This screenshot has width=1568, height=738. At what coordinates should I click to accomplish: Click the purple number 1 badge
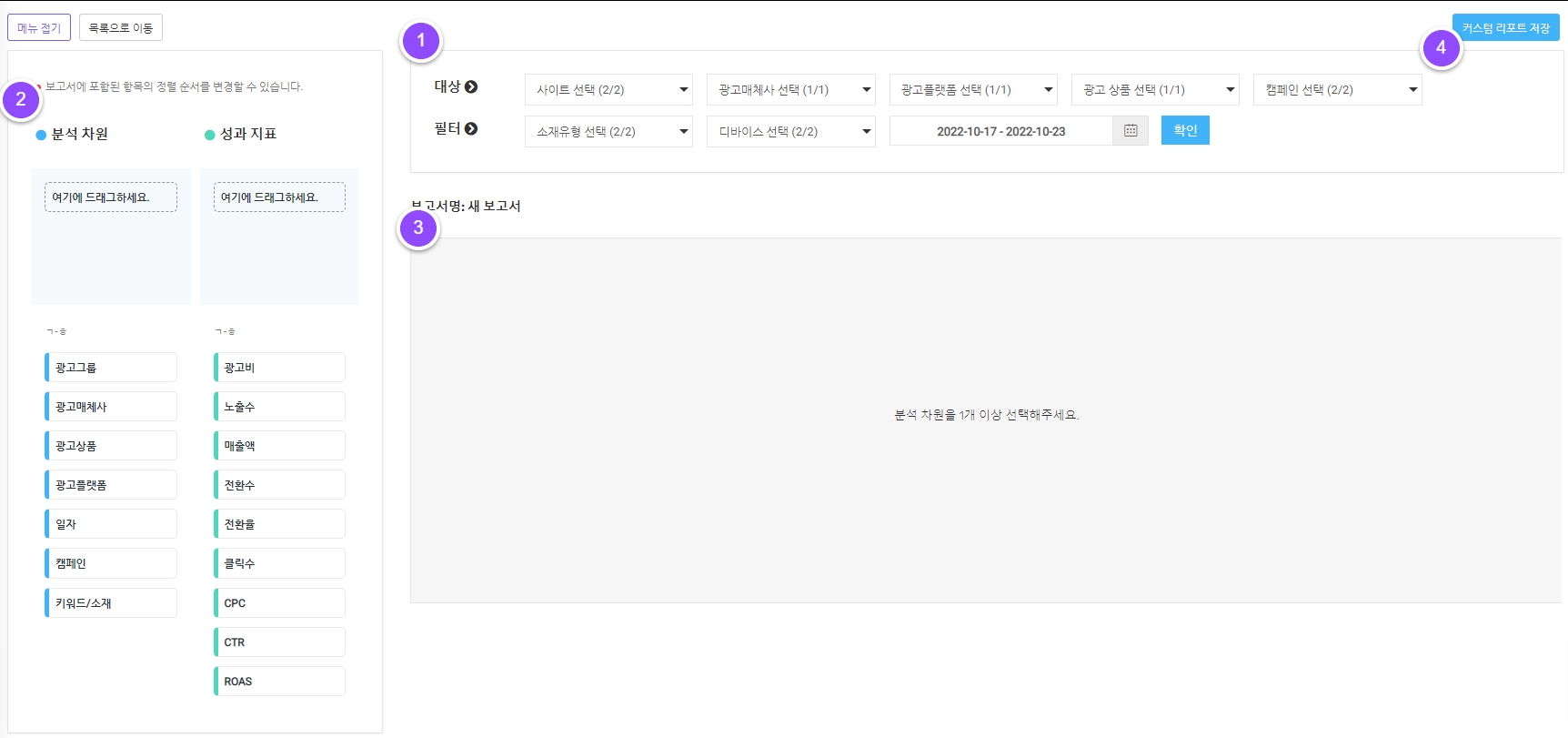click(421, 41)
